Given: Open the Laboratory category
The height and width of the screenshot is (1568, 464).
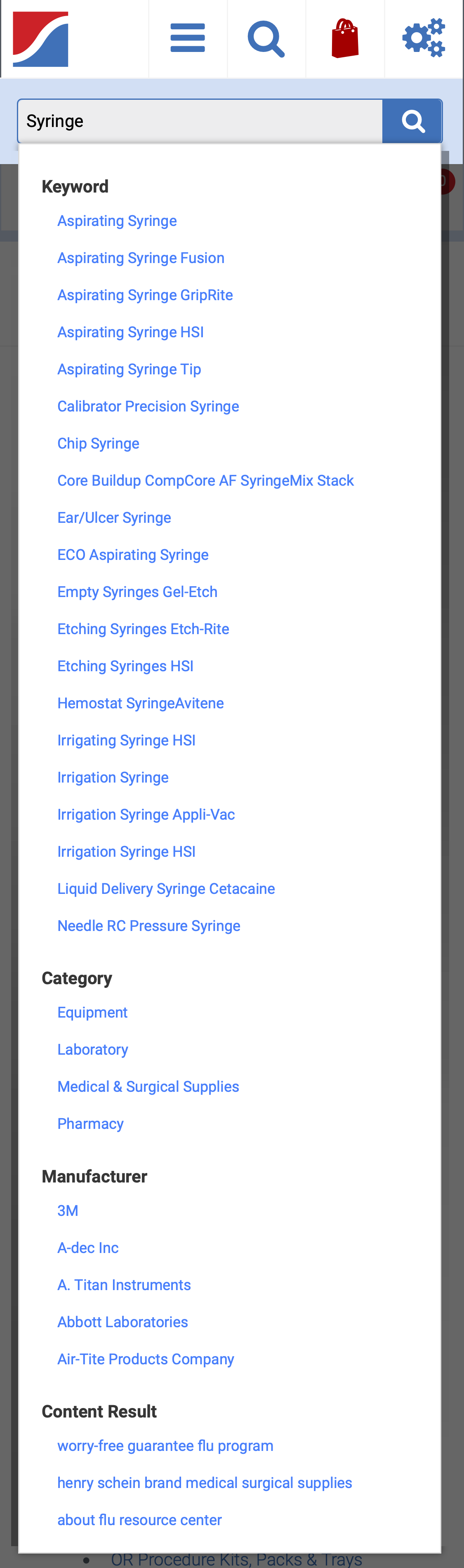Looking at the screenshot, I should click(x=92, y=1049).
